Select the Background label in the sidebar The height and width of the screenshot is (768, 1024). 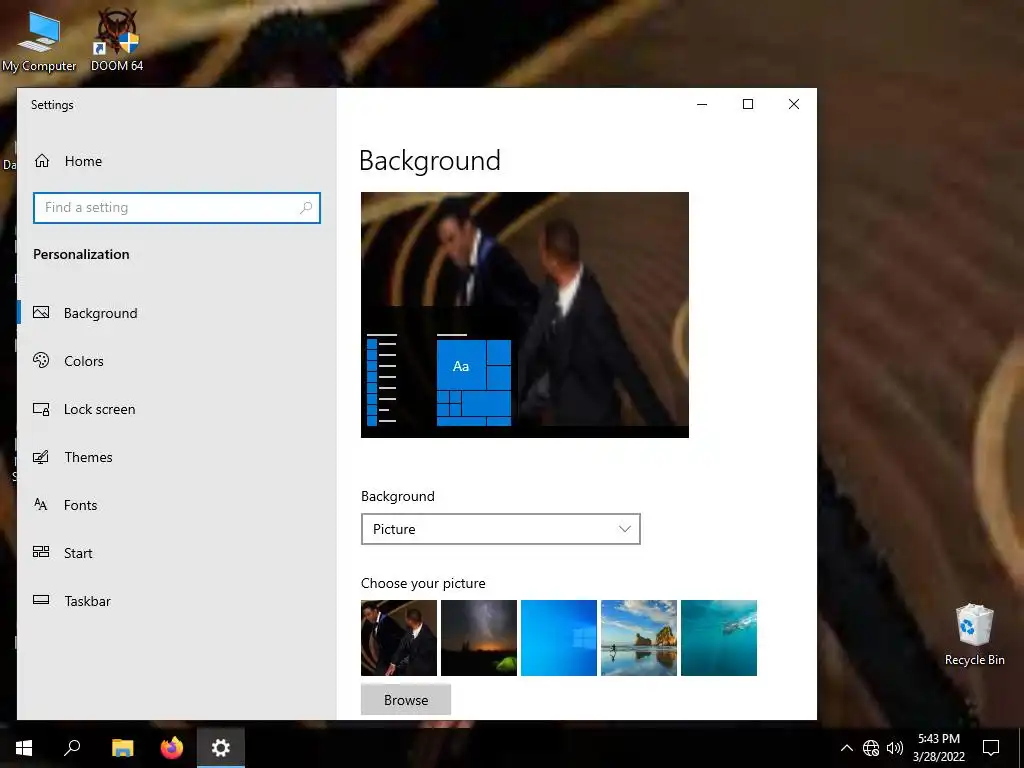pyautogui.click(x=101, y=313)
